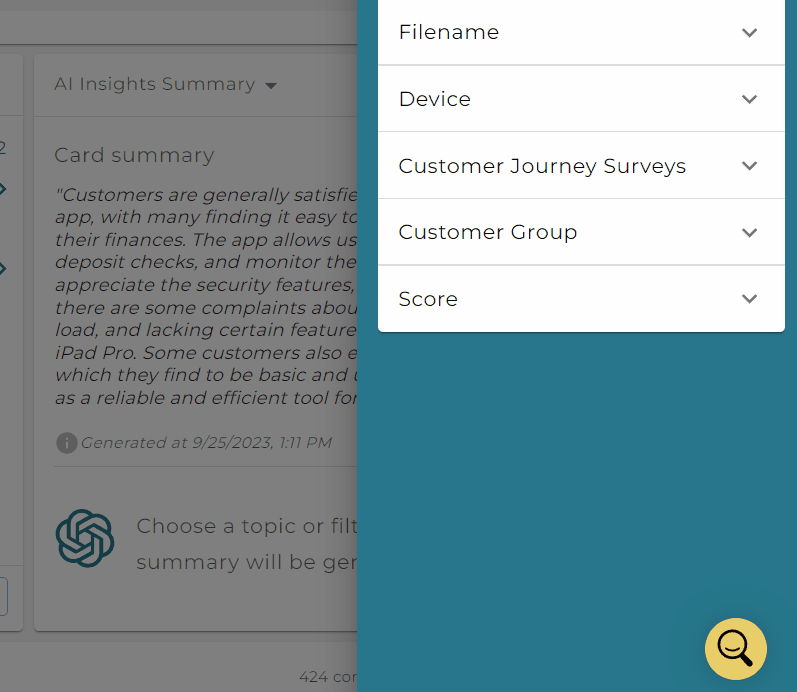Click the chevron beside Customer Group
The image size is (797, 692).
tap(749, 233)
